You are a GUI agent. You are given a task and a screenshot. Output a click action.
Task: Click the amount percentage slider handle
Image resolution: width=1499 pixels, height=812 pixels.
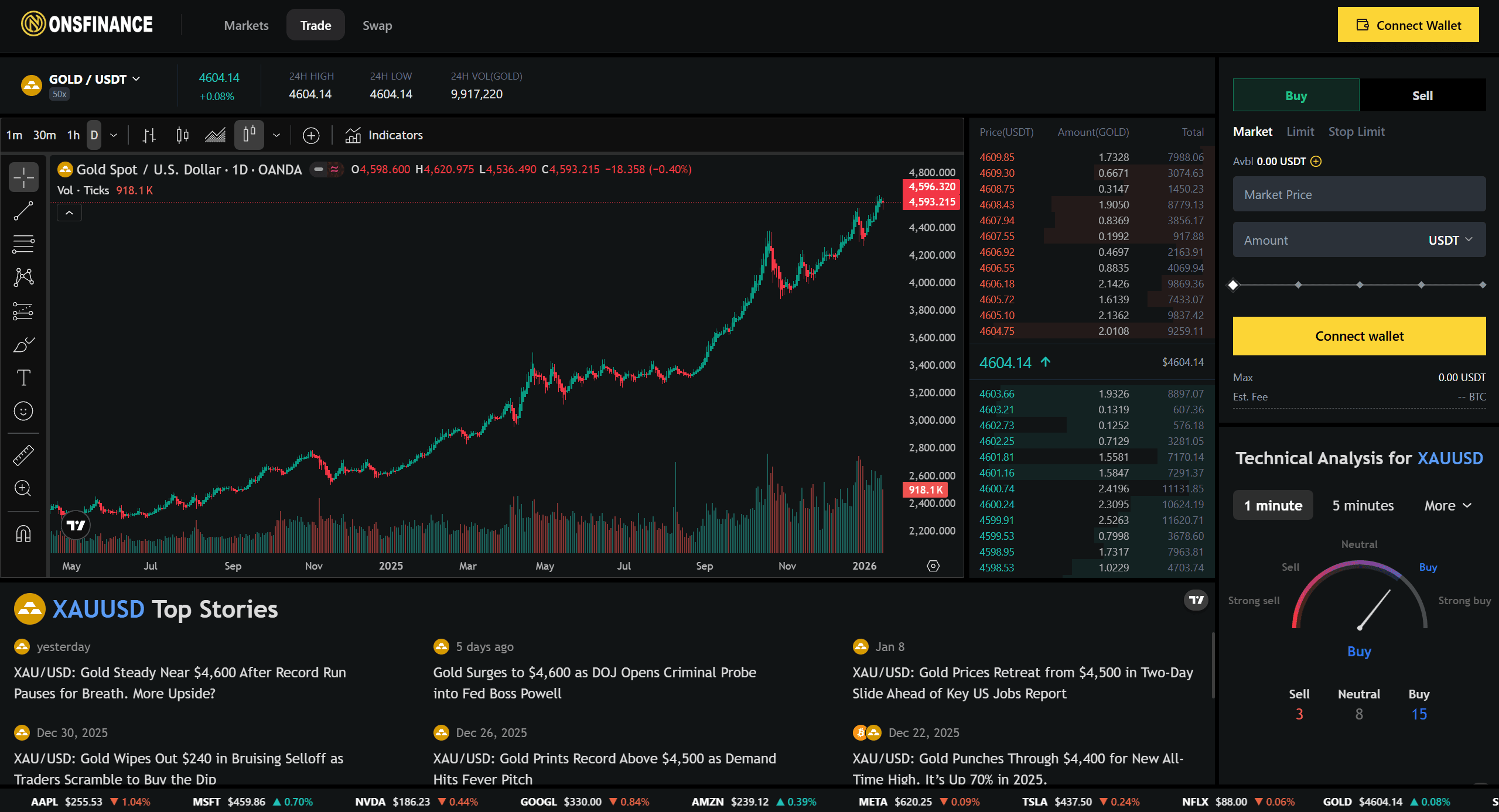coord(1234,285)
